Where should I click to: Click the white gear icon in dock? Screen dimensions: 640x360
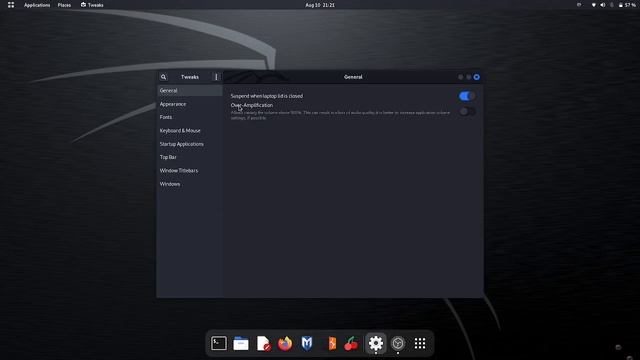click(x=376, y=343)
